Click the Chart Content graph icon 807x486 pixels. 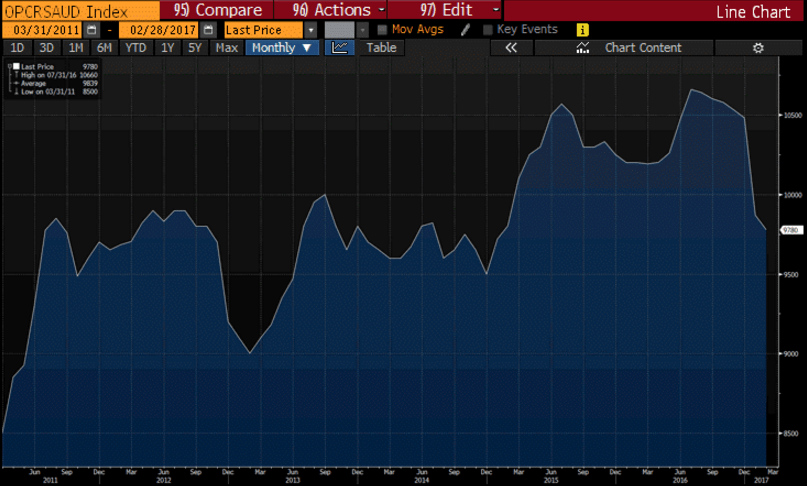583,48
